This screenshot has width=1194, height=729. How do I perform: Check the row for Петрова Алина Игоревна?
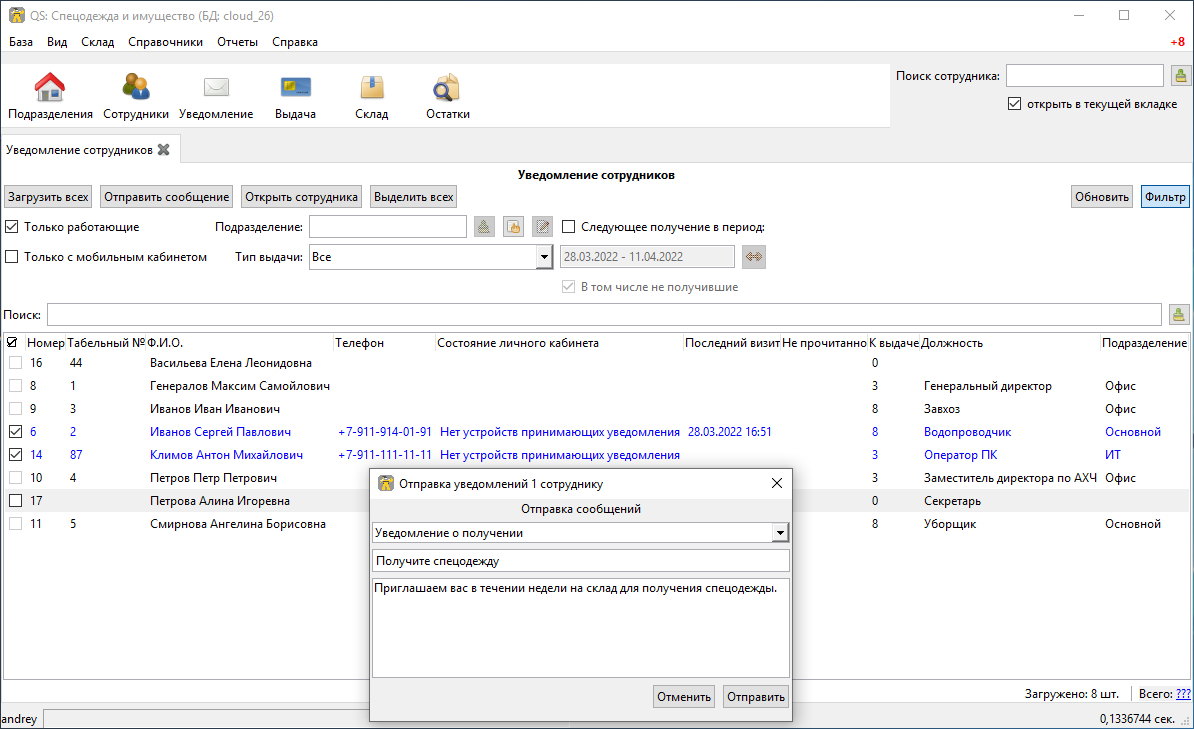coord(15,500)
